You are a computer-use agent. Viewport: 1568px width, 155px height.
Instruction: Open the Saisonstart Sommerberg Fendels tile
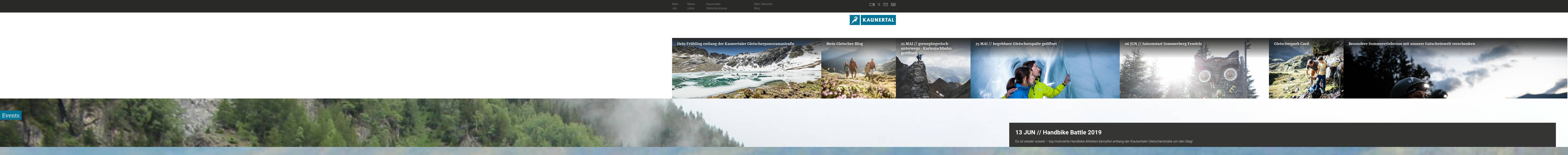[1194, 68]
